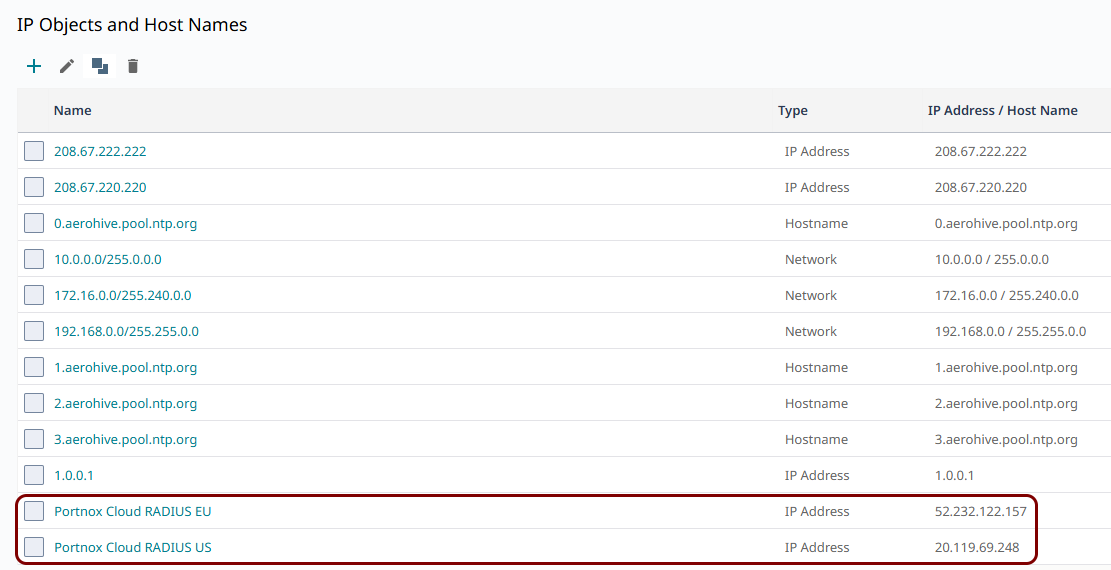This screenshot has height=570, width=1111.
Task: Open the 208.67.220.220 object link
Action: pos(100,187)
